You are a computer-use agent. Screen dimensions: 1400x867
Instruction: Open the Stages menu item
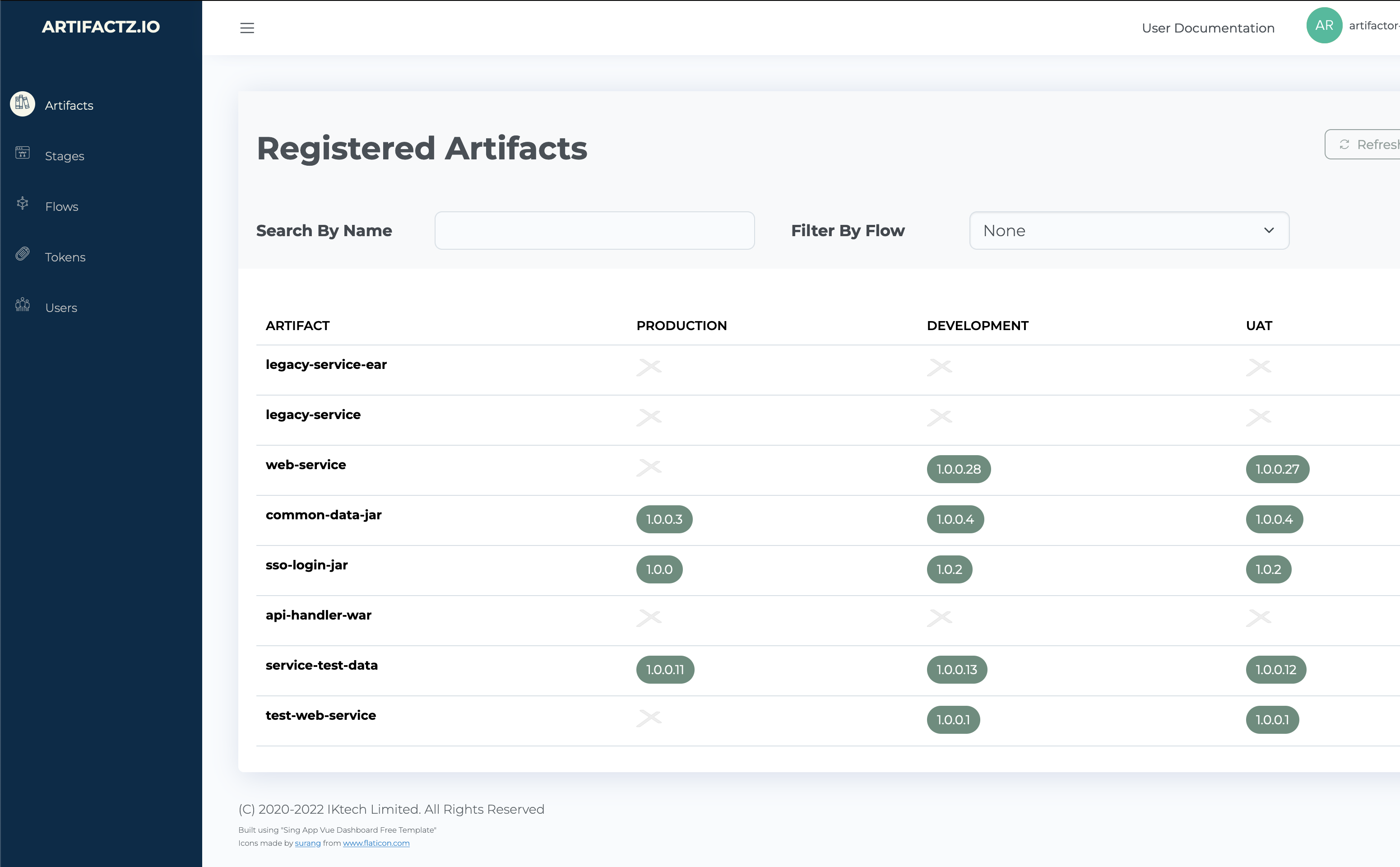65,156
